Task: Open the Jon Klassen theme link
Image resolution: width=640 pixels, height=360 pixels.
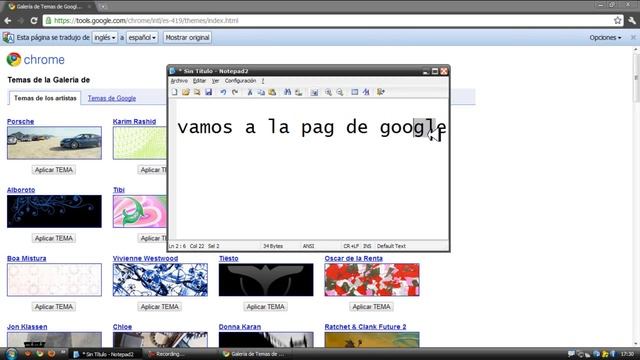Action: click(27, 327)
